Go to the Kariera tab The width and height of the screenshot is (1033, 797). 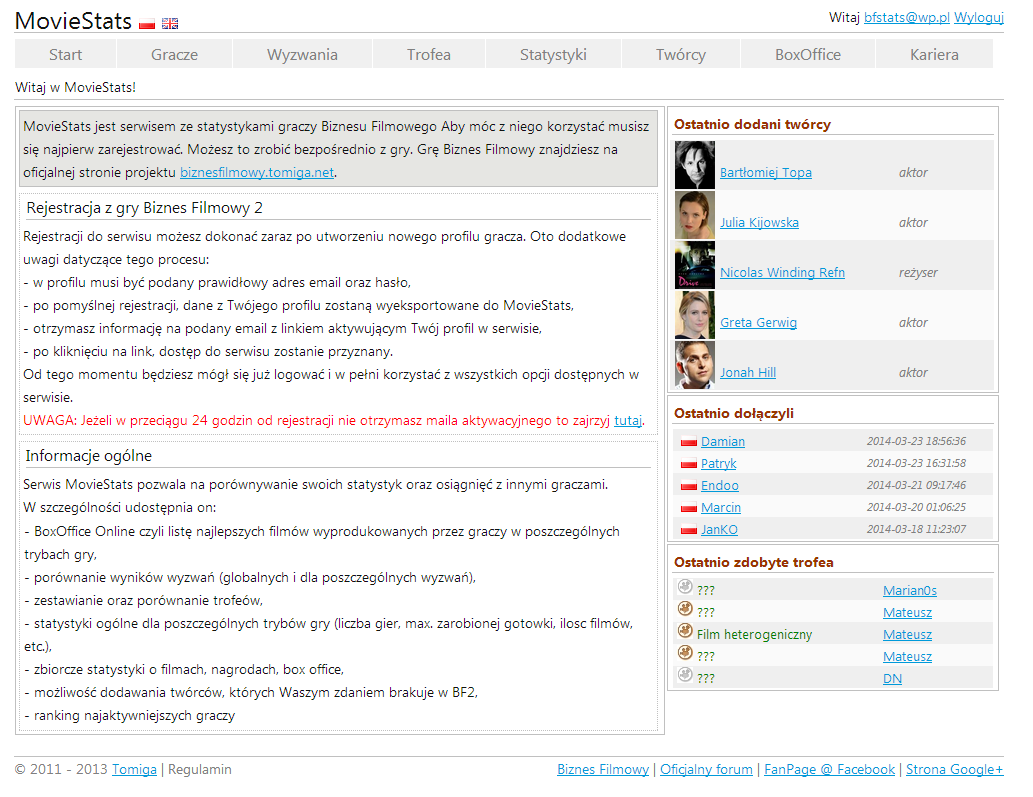click(934, 54)
